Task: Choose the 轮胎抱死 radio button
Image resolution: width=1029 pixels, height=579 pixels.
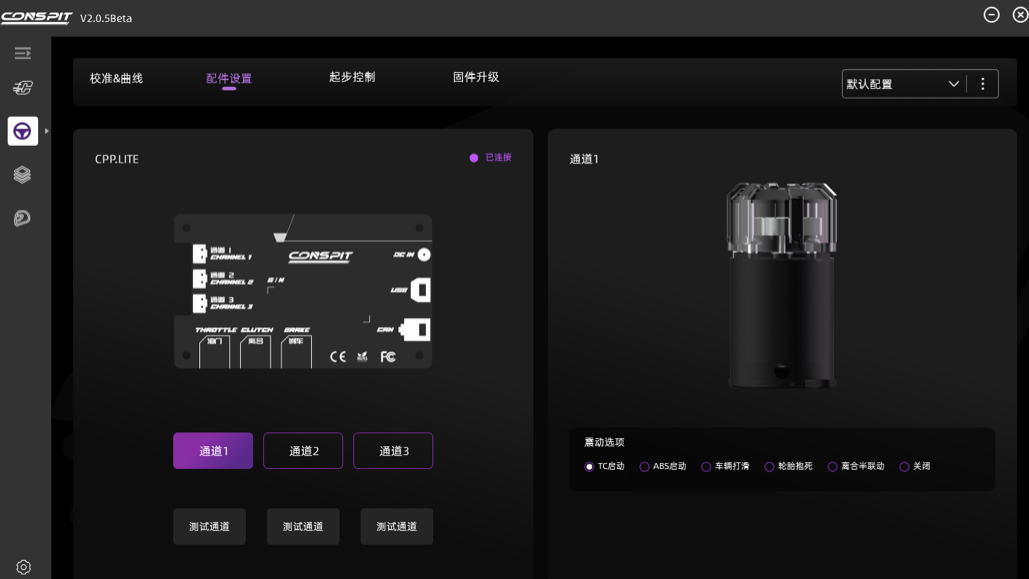Action: click(x=769, y=467)
